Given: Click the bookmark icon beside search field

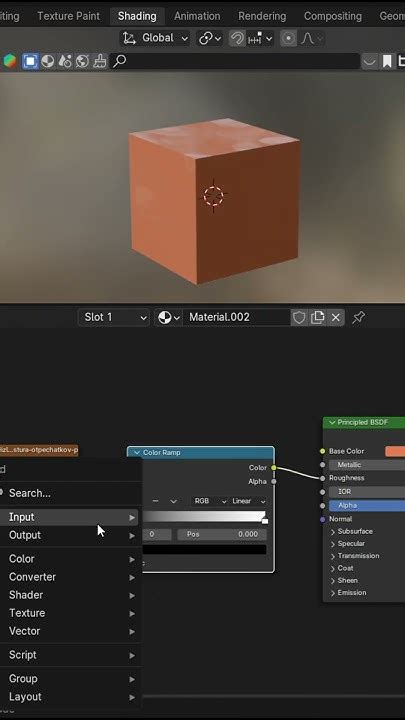Looking at the screenshot, I should pos(387,61).
